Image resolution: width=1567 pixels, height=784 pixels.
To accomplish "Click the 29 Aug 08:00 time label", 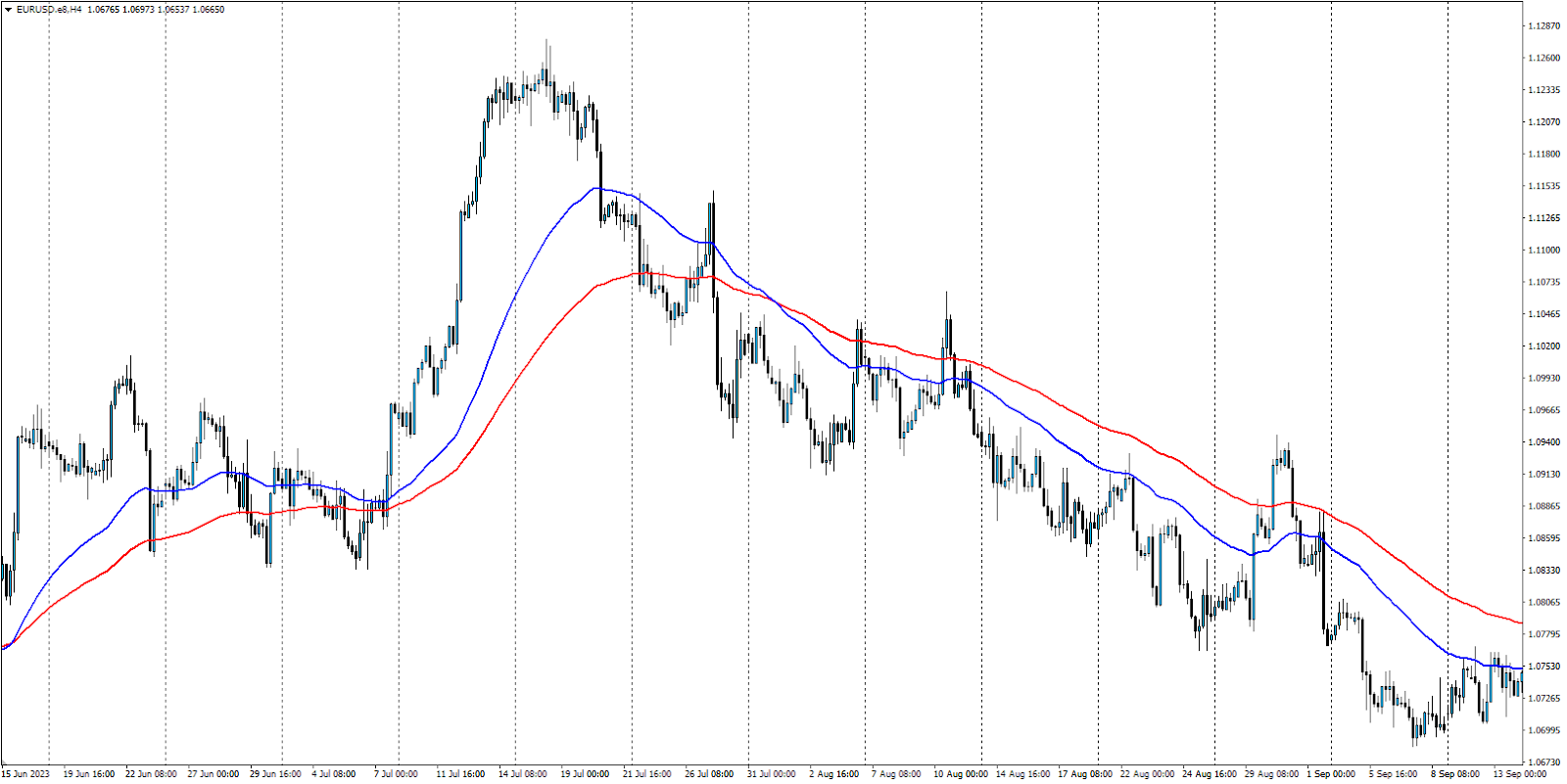I will pos(1272,774).
